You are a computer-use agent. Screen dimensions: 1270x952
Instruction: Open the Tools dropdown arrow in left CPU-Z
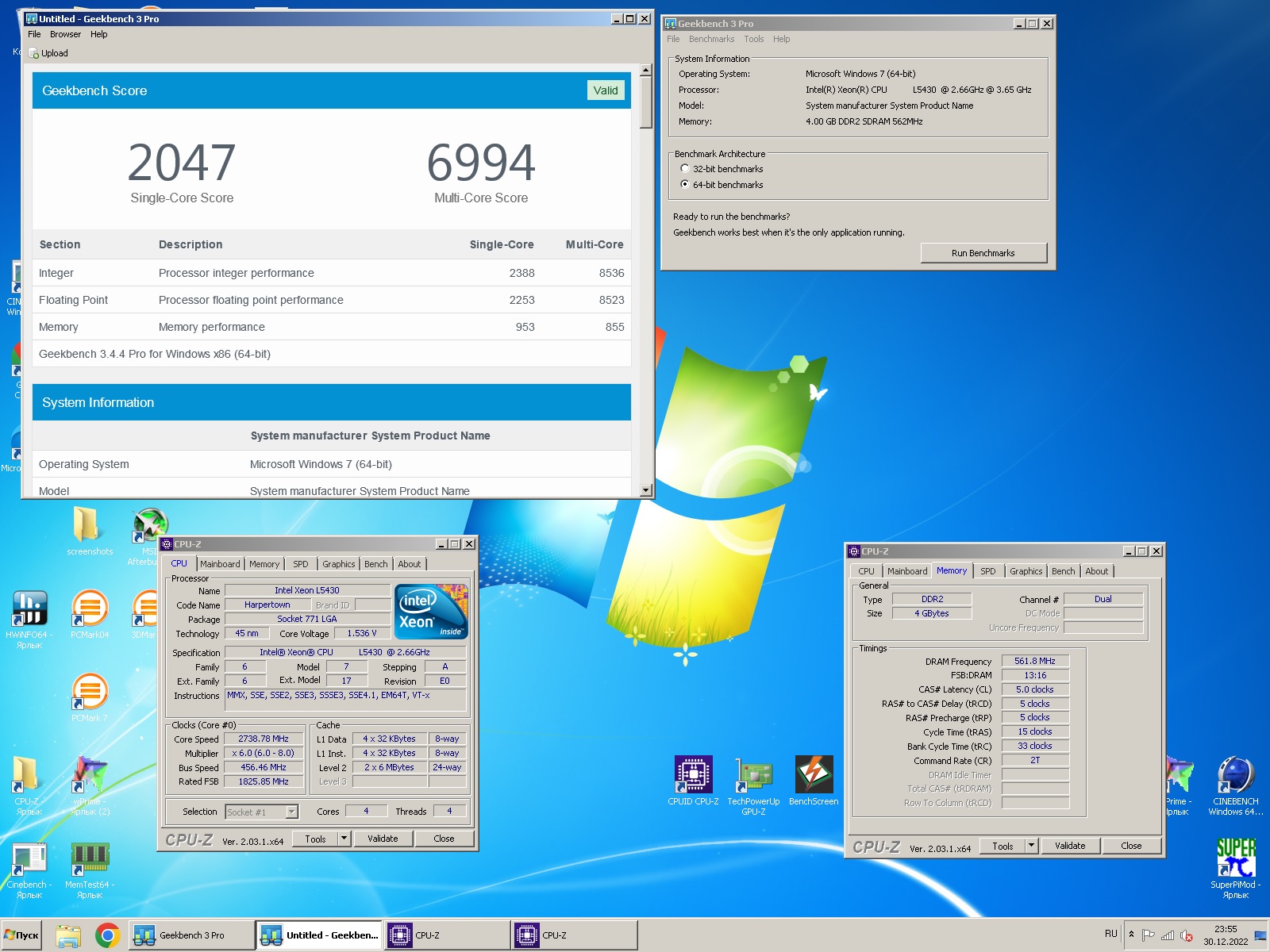click(x=344, y=839)
